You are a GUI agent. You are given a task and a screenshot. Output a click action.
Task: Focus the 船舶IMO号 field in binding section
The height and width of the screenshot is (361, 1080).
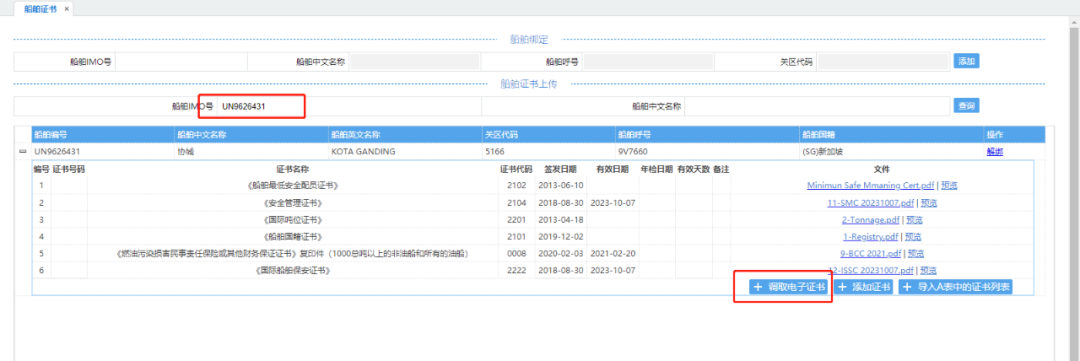coord(181,61)
